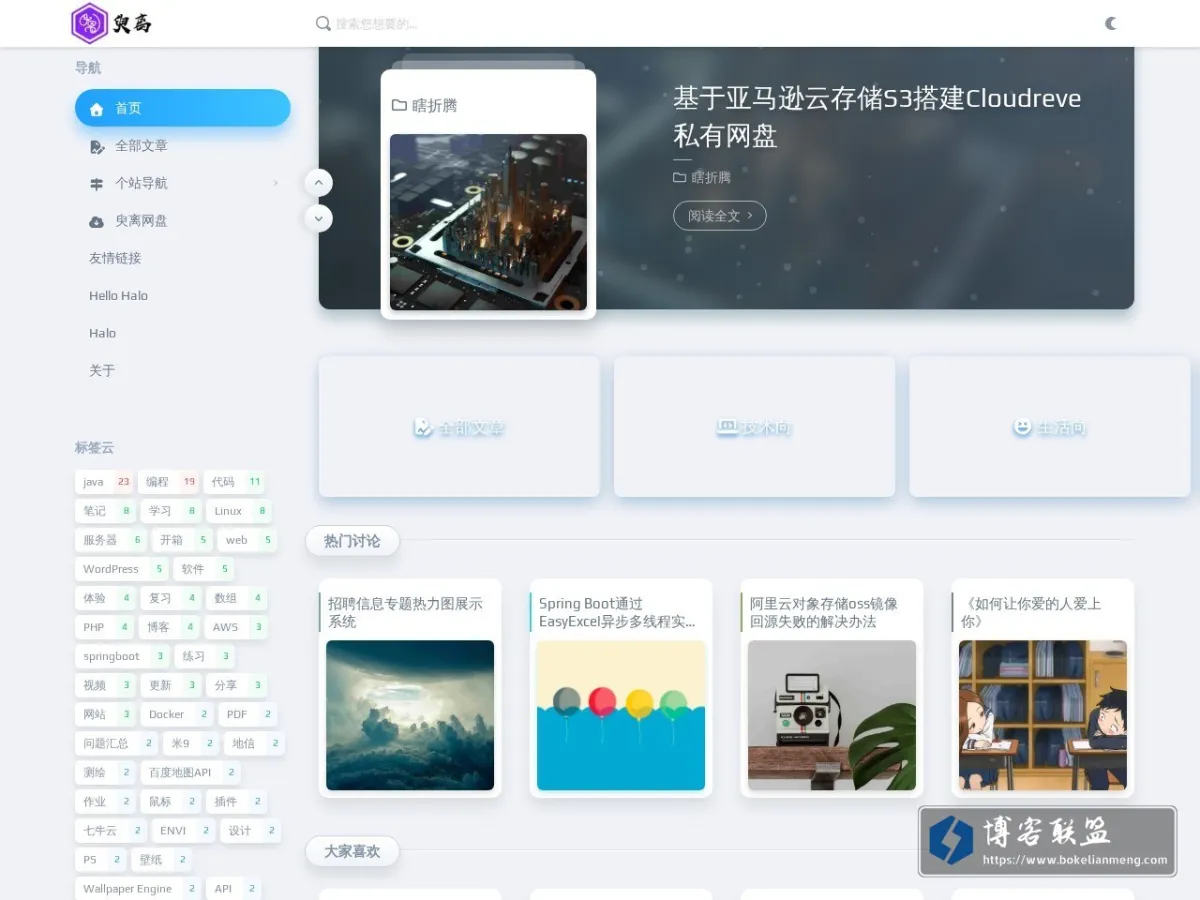
Task: Select the 壁纸 tag
Action: click(161, 859)
